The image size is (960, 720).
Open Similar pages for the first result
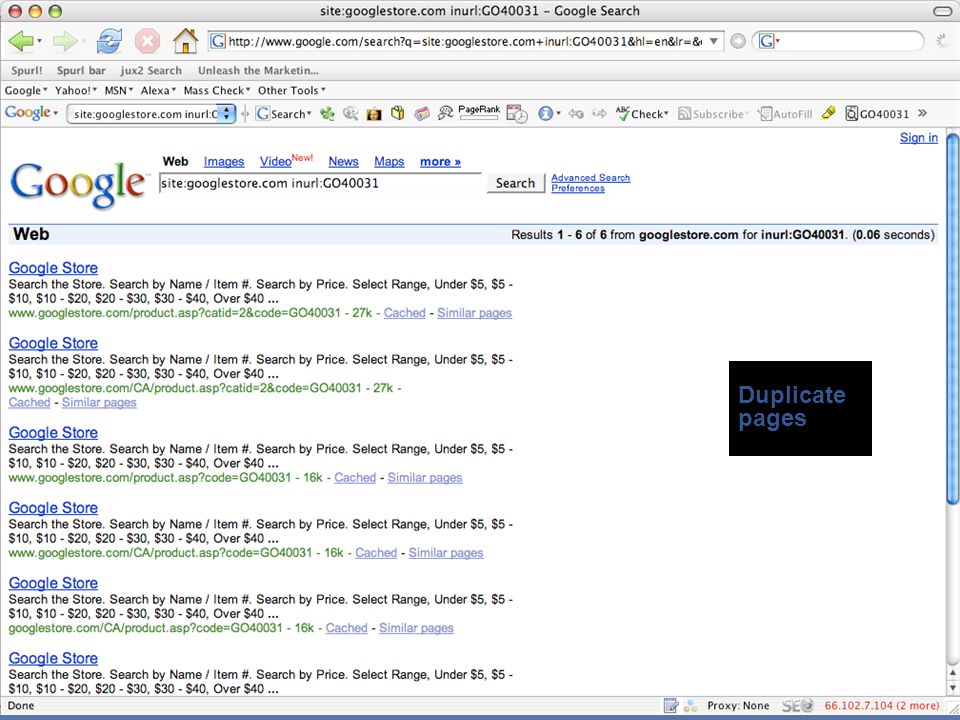(474, 313)
